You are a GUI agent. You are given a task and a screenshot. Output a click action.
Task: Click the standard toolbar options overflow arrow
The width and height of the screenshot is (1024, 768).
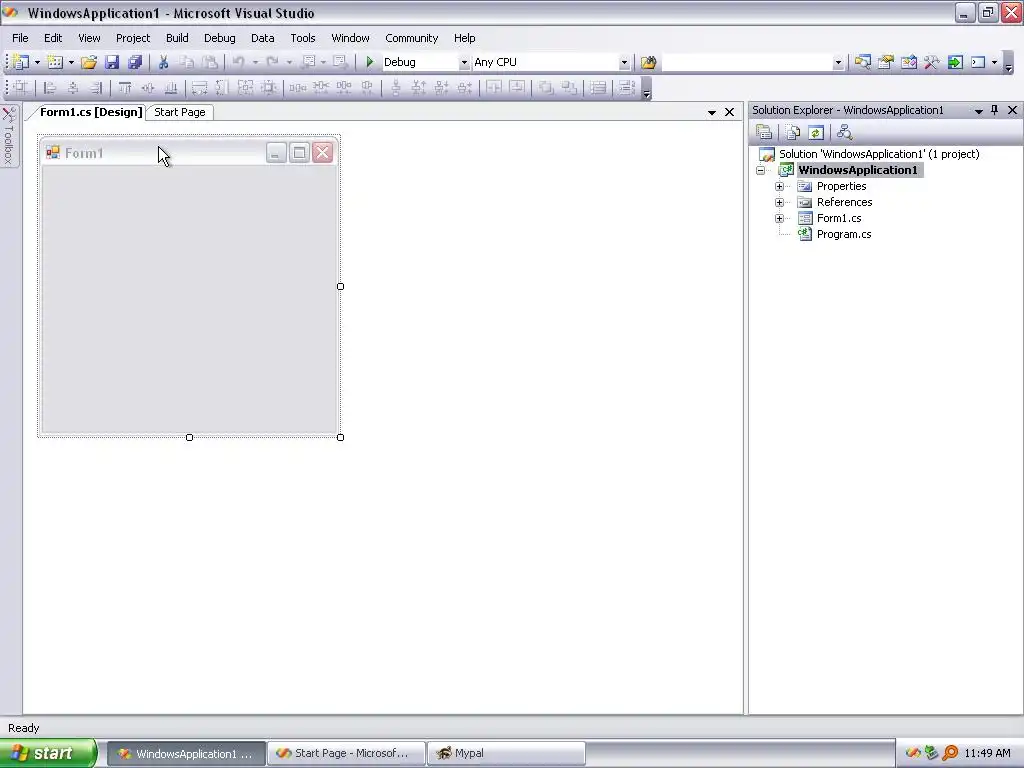[1008, 64]
